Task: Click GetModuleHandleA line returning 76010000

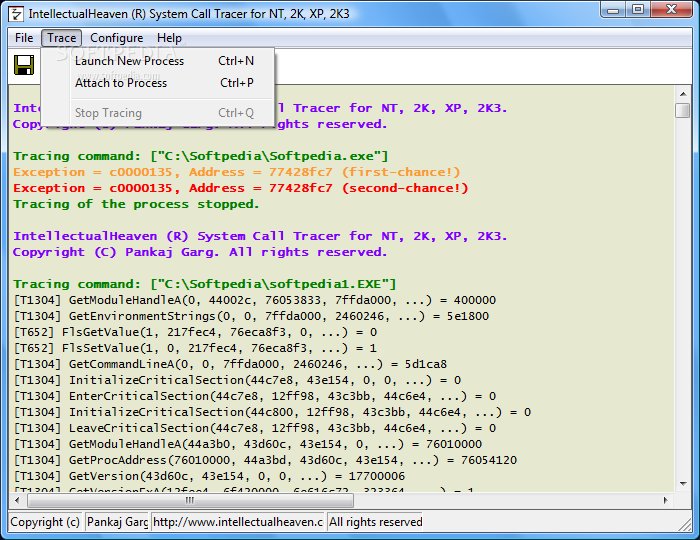Action: click(x=248, y=444)
